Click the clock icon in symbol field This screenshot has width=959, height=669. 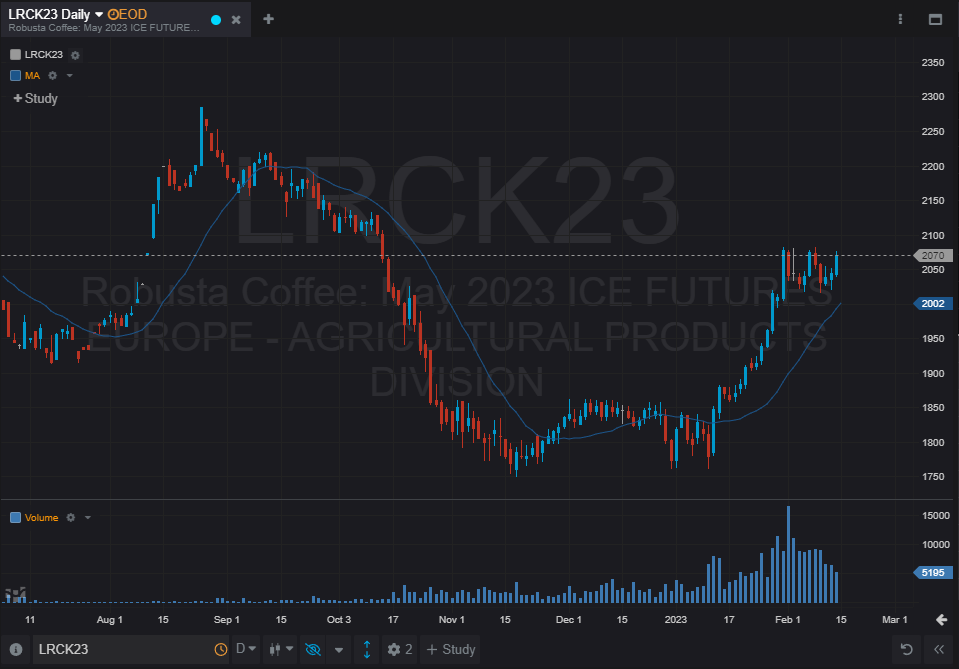coord(221,649)
